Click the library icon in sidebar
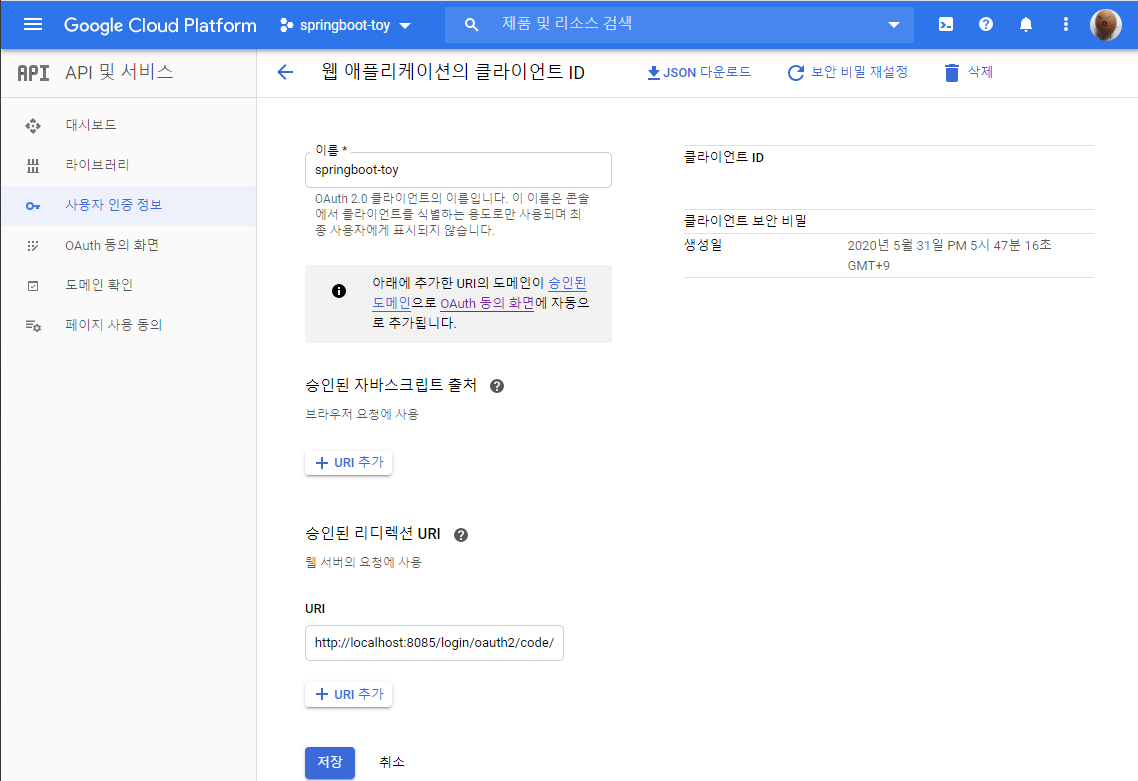The width and height of the screenshot is (1138, 781). pos(33,166)
